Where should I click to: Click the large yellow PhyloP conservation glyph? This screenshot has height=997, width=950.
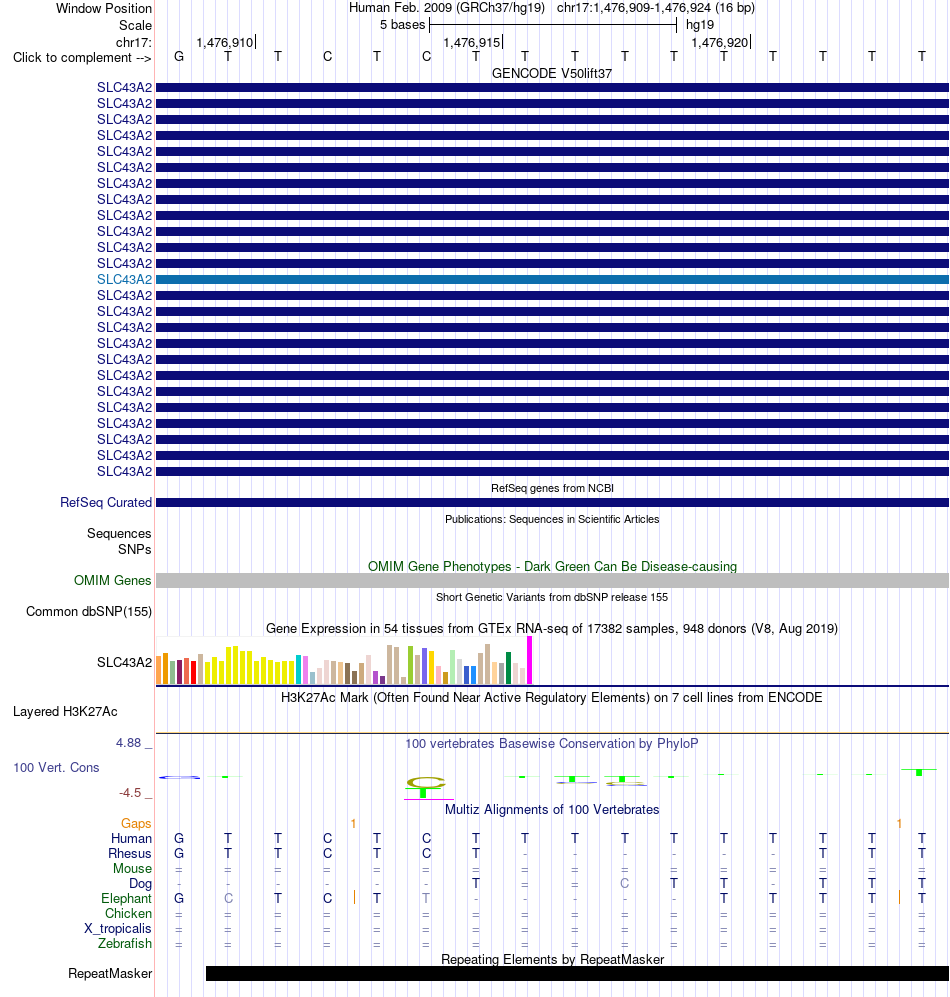[x=426, y=783]
